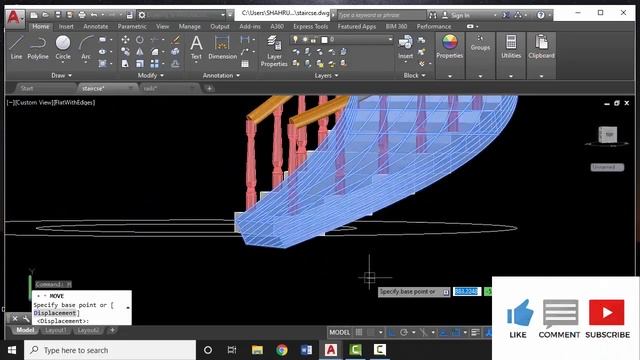Click the ViewCube in the viewport

[x=608, y=135]
